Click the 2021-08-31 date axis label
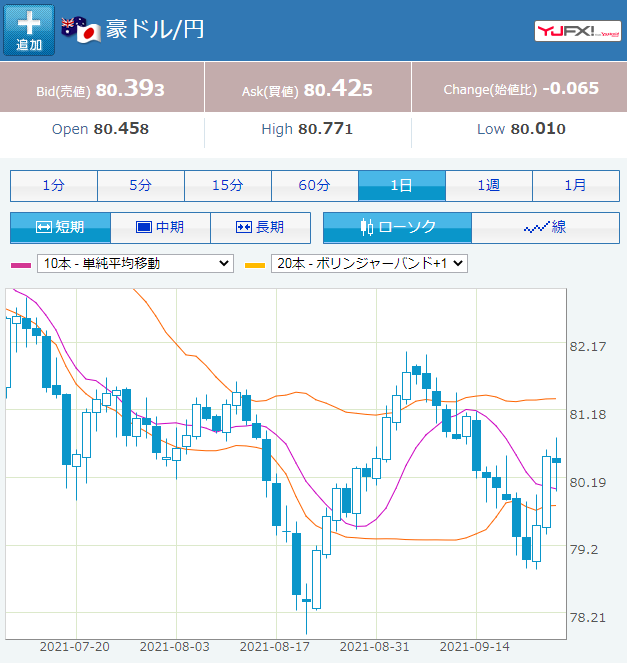The width and height of the screenshot is (627, 663). tap(375, 647)
